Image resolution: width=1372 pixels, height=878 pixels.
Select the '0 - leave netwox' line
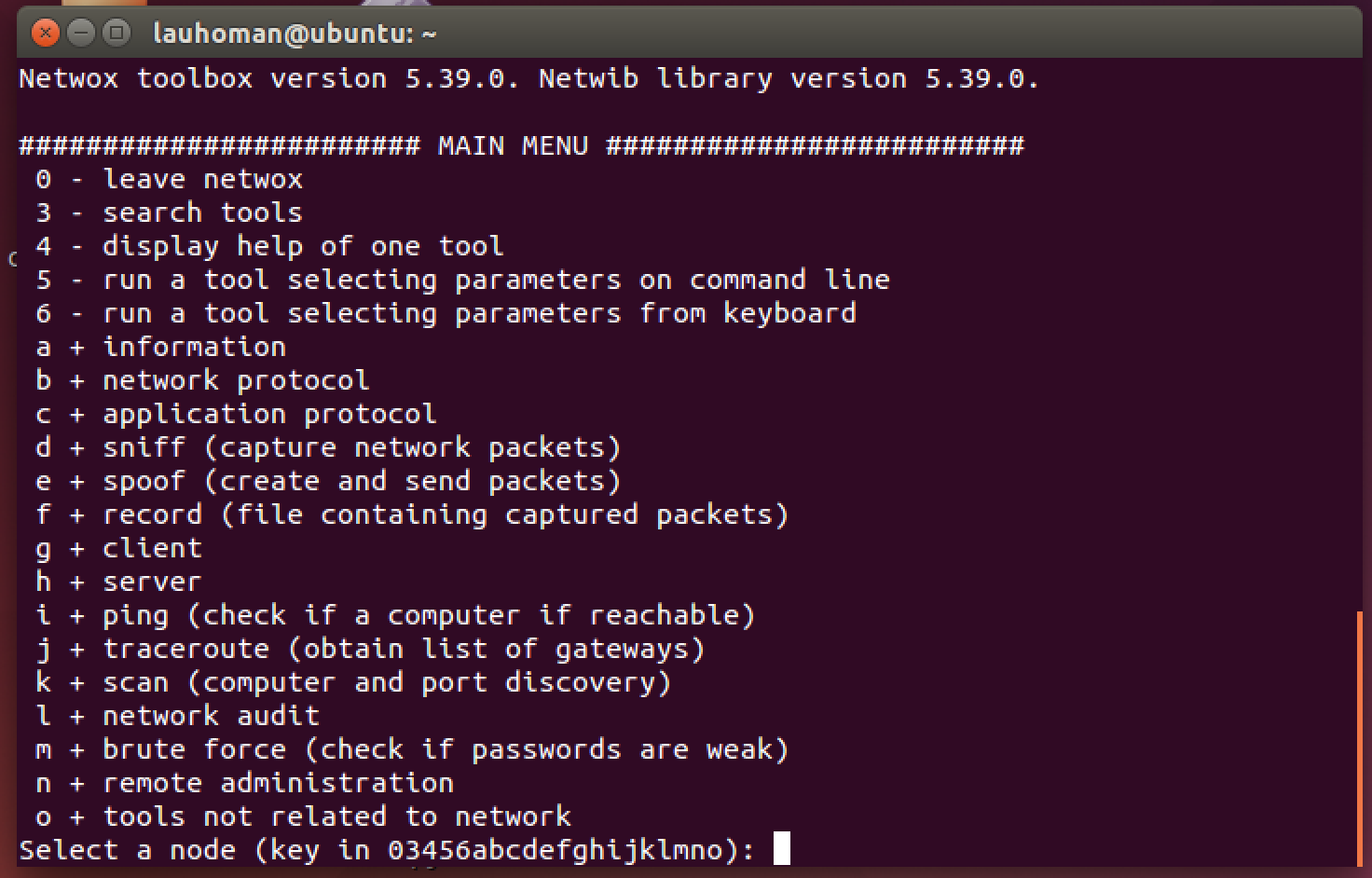pos(170,179)
